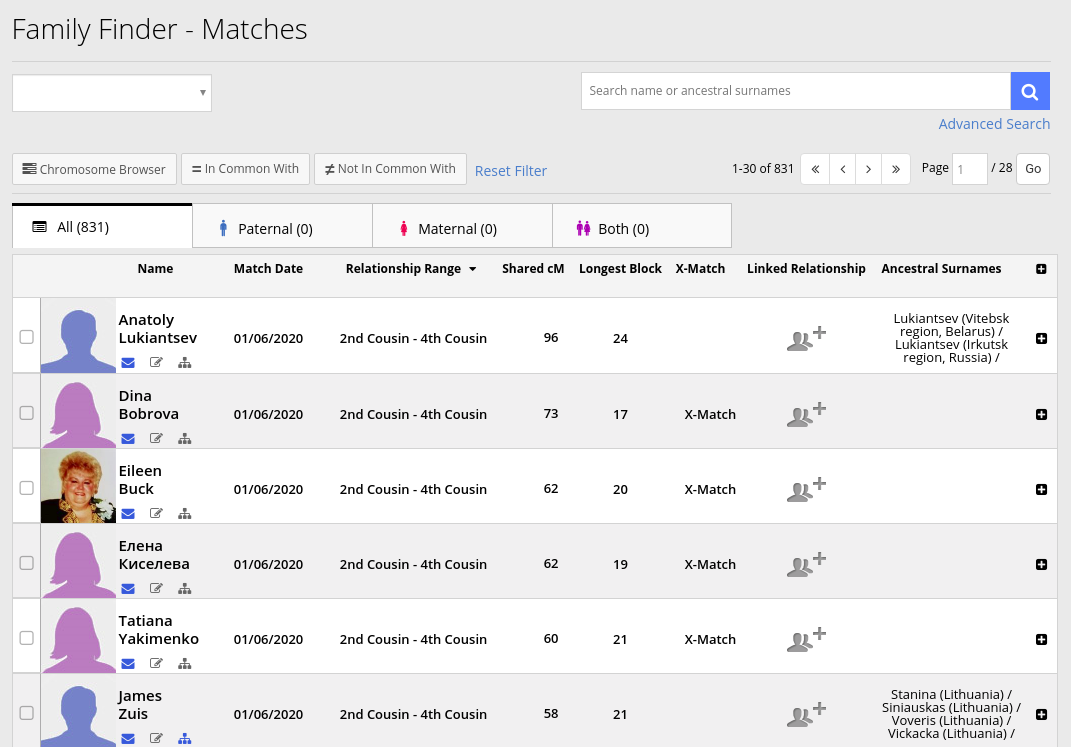Select Dina Bobrova's row checkbox
This screenshot has width=1071, height=747.
click(27, 412)
